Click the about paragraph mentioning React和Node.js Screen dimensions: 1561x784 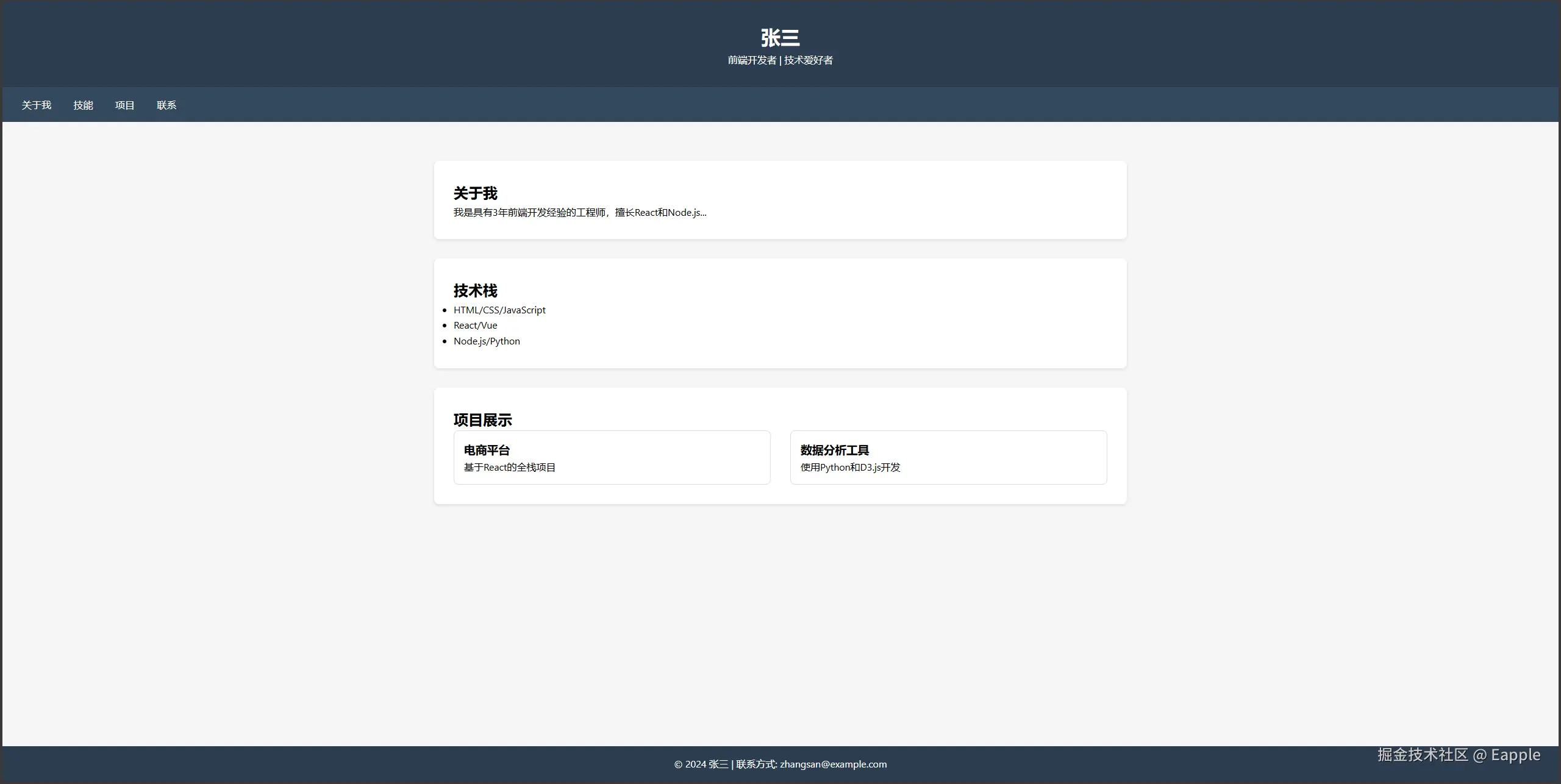click(x=579, y=213)
